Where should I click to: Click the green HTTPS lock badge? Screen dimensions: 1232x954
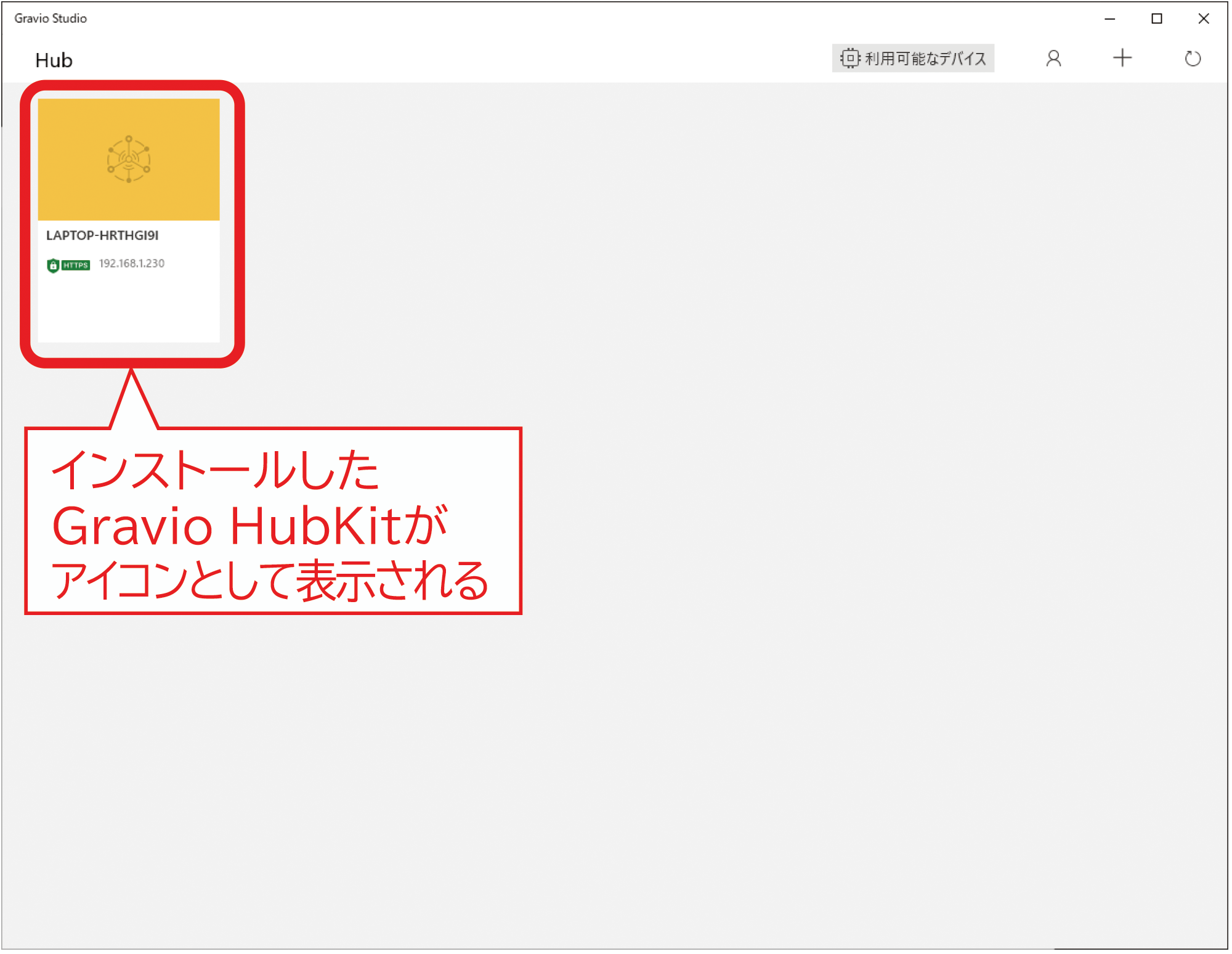(68, 265)
